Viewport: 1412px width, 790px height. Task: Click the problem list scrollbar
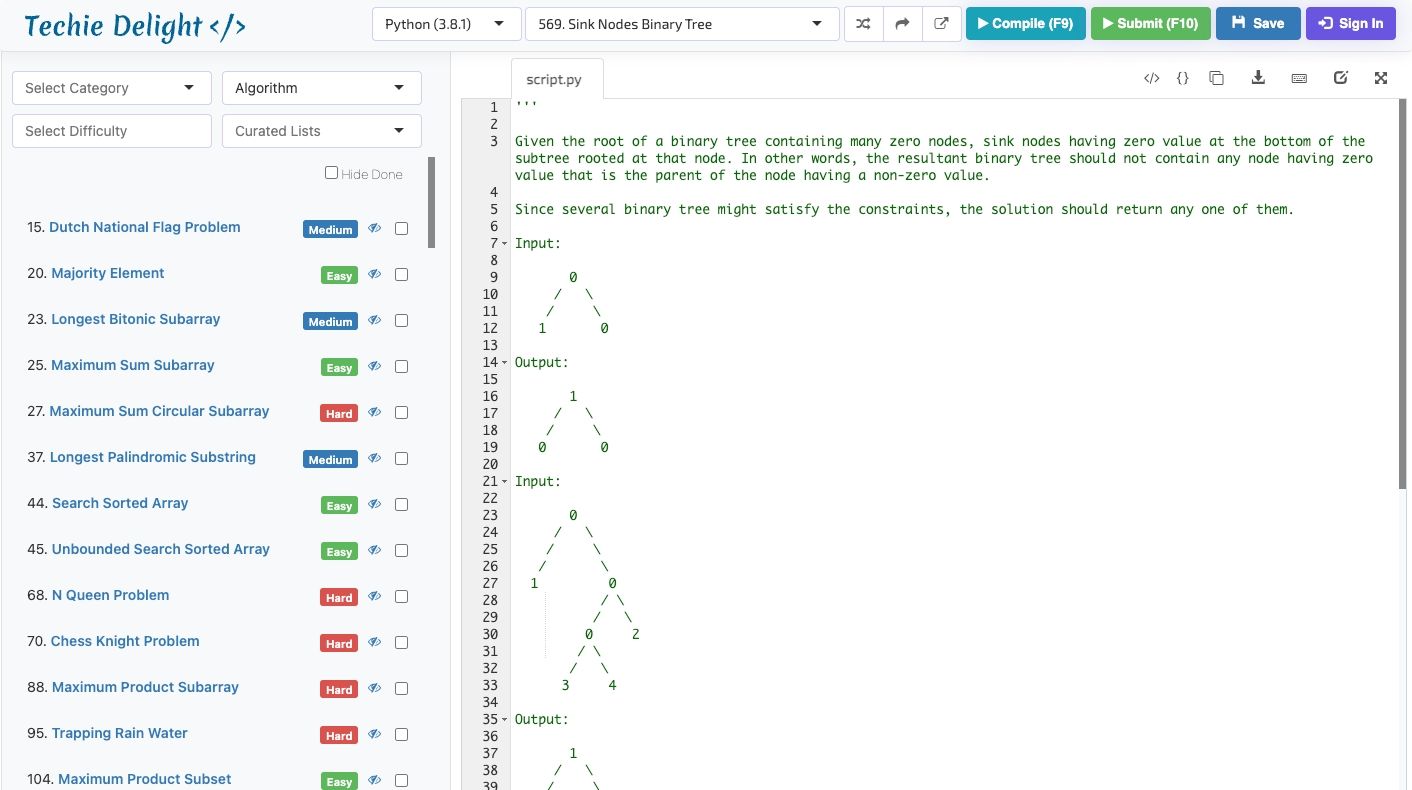431,202
